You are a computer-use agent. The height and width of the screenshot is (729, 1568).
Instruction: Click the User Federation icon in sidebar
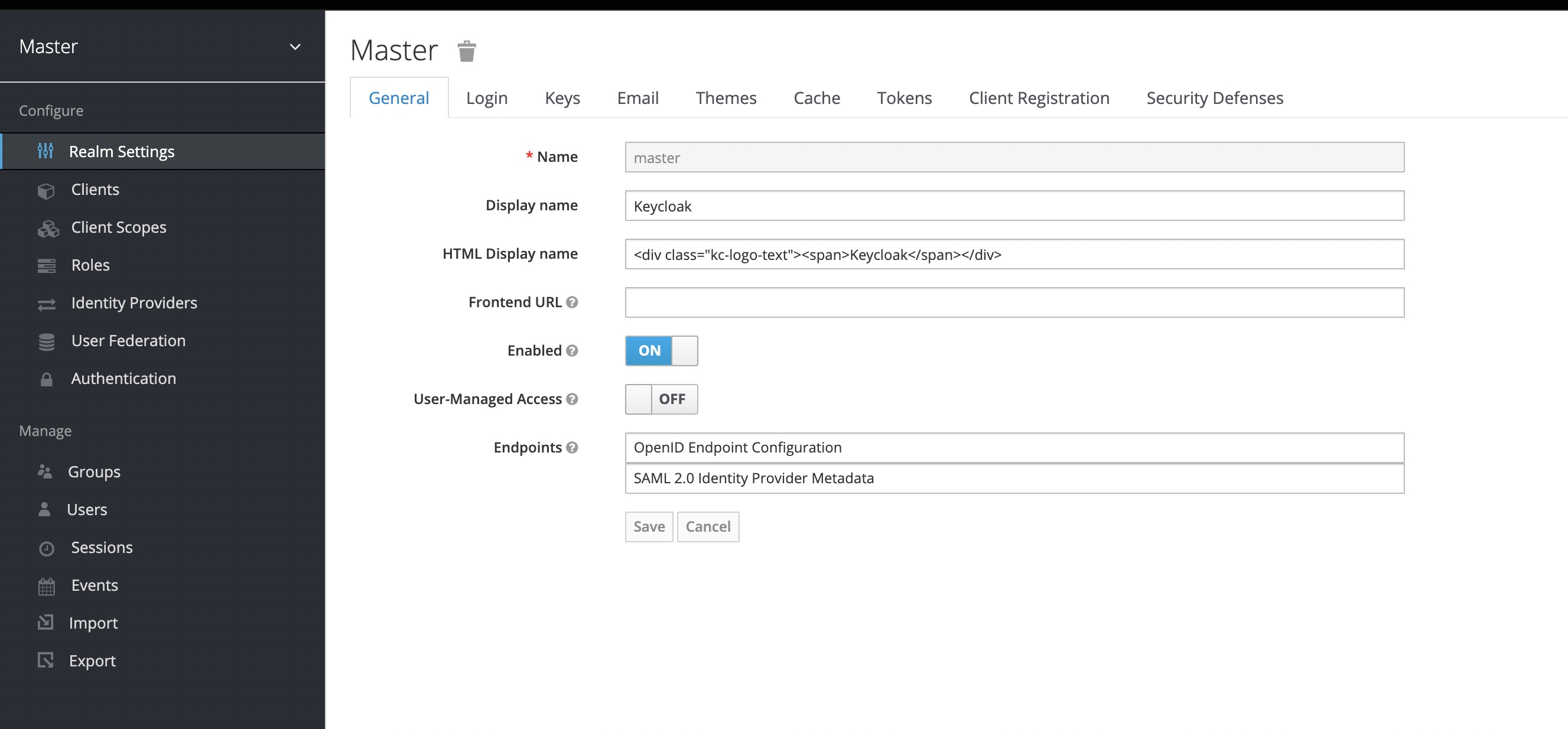pos(48,341)
